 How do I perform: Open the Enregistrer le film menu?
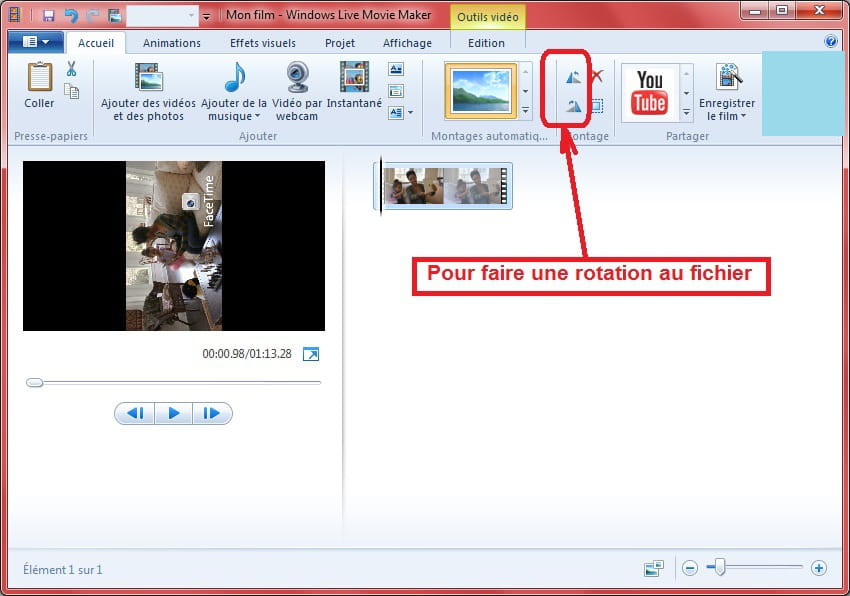pyautogui.click(x=727, y=91)
